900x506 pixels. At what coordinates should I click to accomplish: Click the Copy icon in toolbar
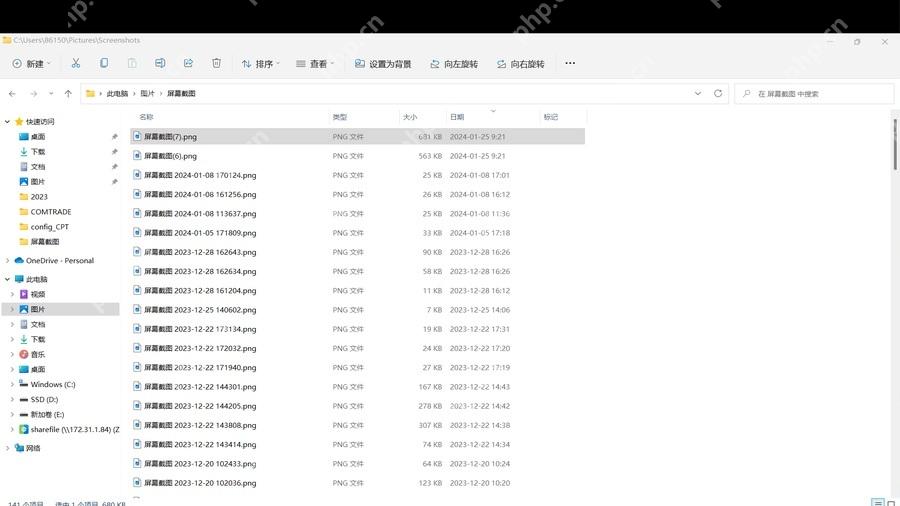pyautogui.click(x=104, y=63)
